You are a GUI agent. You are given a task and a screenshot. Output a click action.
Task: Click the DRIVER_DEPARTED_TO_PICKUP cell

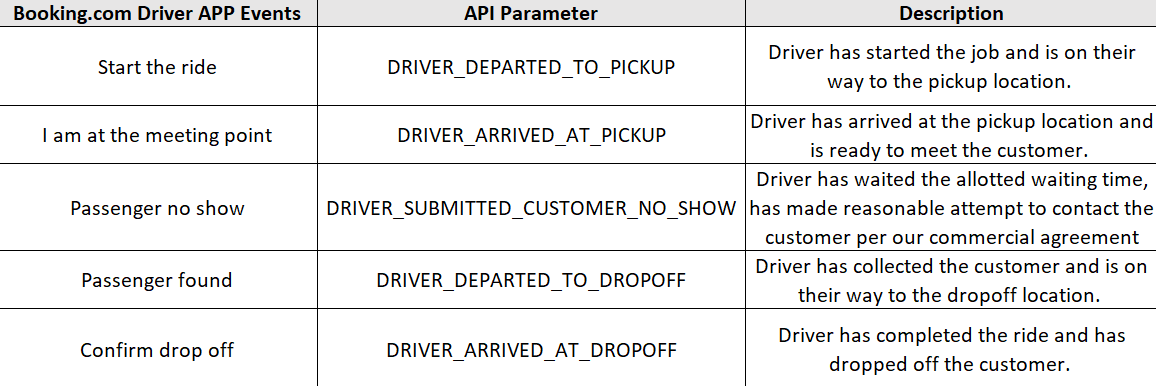pos(532,67)
